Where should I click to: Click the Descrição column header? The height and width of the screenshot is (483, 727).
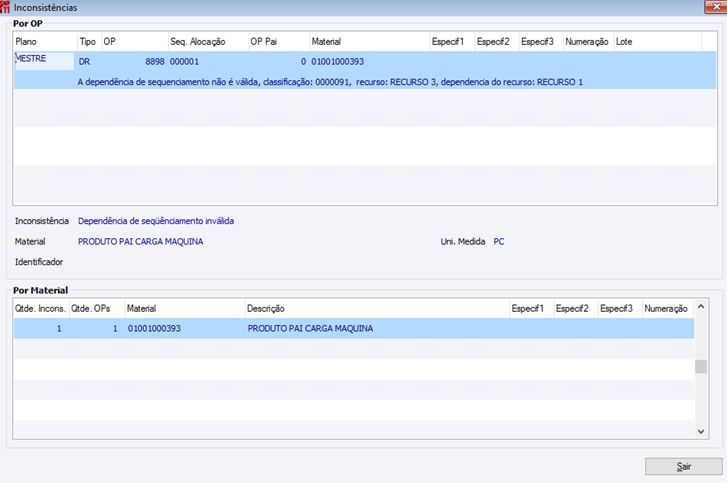[377, 308]
